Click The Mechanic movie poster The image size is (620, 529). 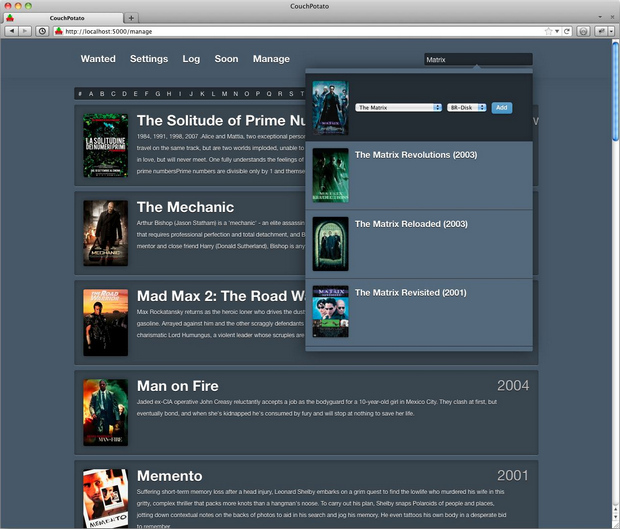point(106,233)
